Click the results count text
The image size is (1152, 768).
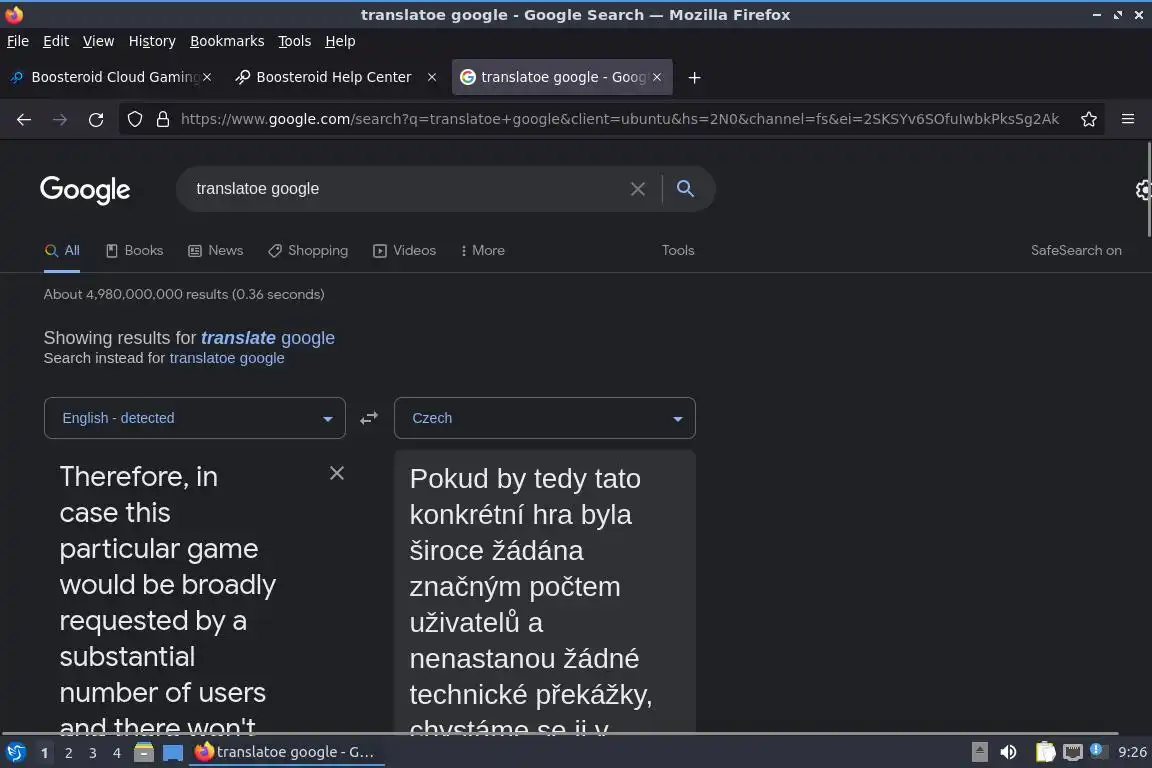pyautogui.click(x=184, y=295)
